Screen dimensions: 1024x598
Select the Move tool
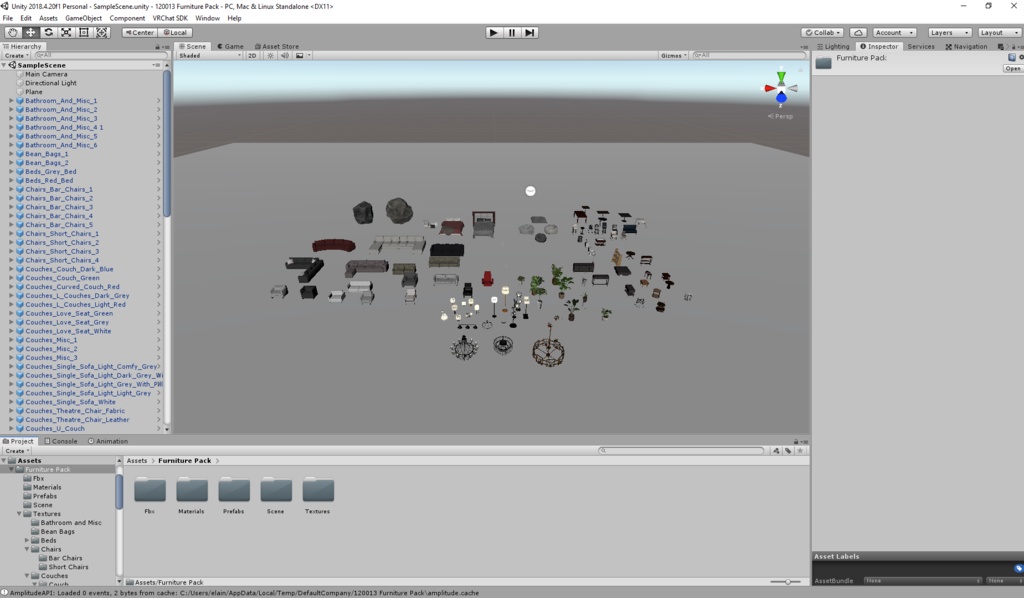[30, 32]
